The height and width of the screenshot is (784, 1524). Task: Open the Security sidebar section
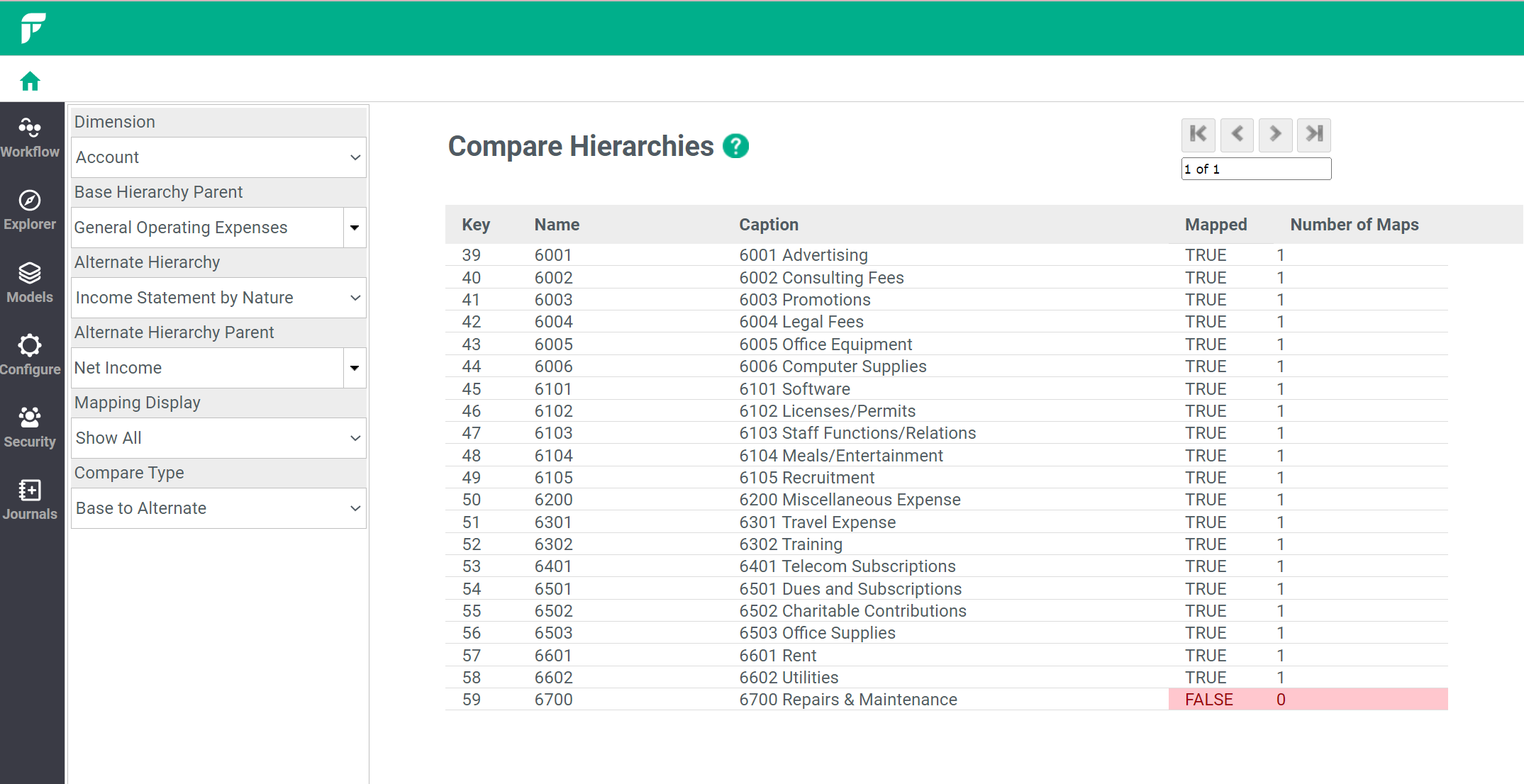30,428
